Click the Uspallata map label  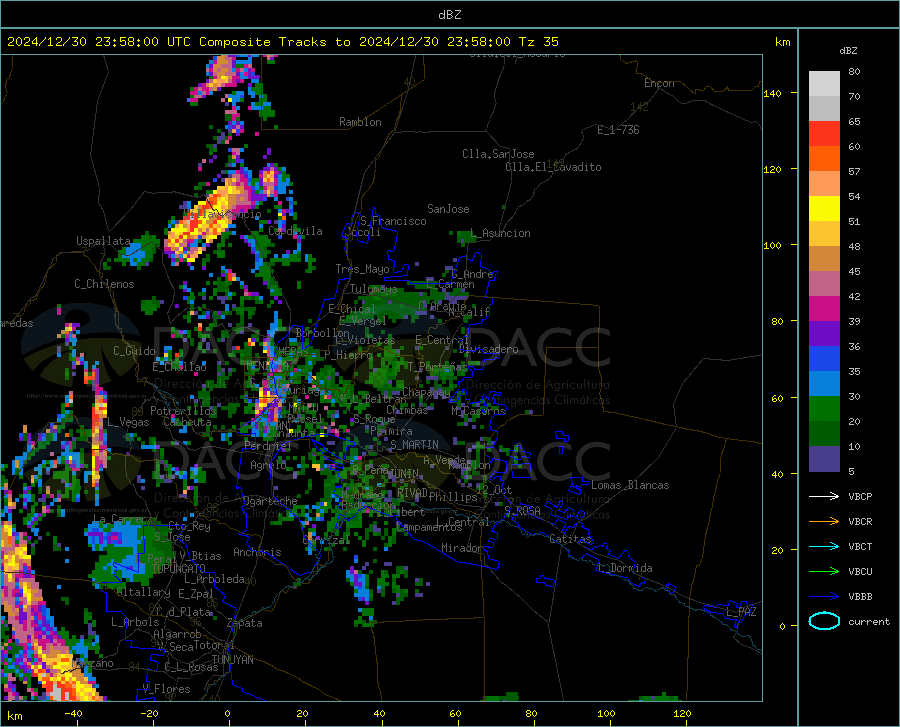point(103,241)
